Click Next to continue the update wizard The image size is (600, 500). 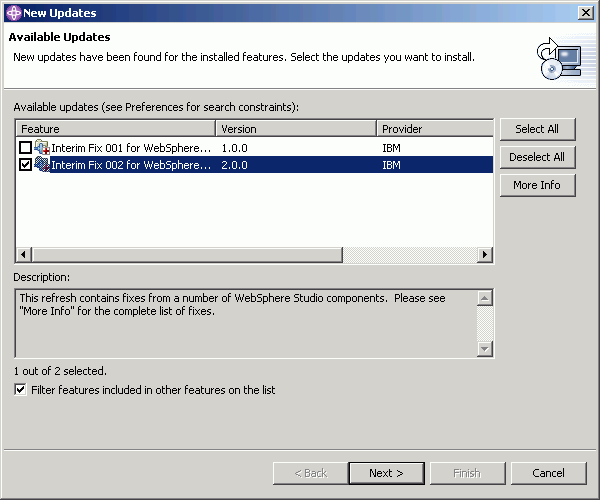tap(386, 473)
